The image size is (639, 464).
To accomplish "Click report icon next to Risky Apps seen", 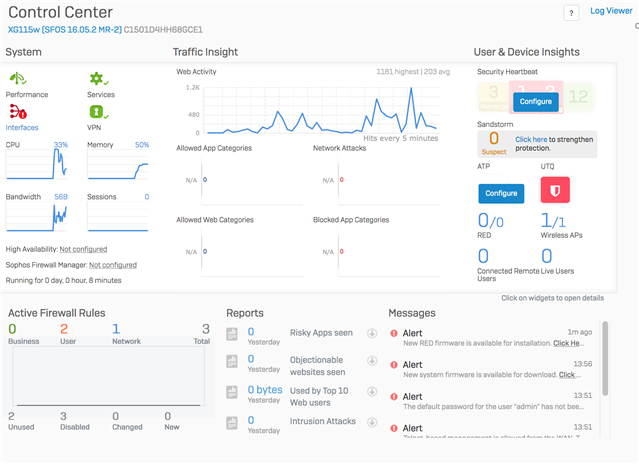I will [232, 334].
